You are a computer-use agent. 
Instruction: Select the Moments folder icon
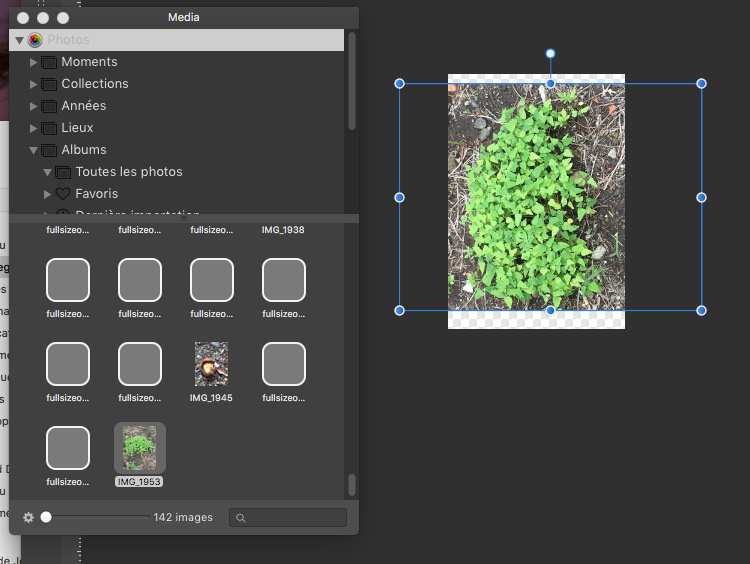pyautogui.click(x=49, y=63)
